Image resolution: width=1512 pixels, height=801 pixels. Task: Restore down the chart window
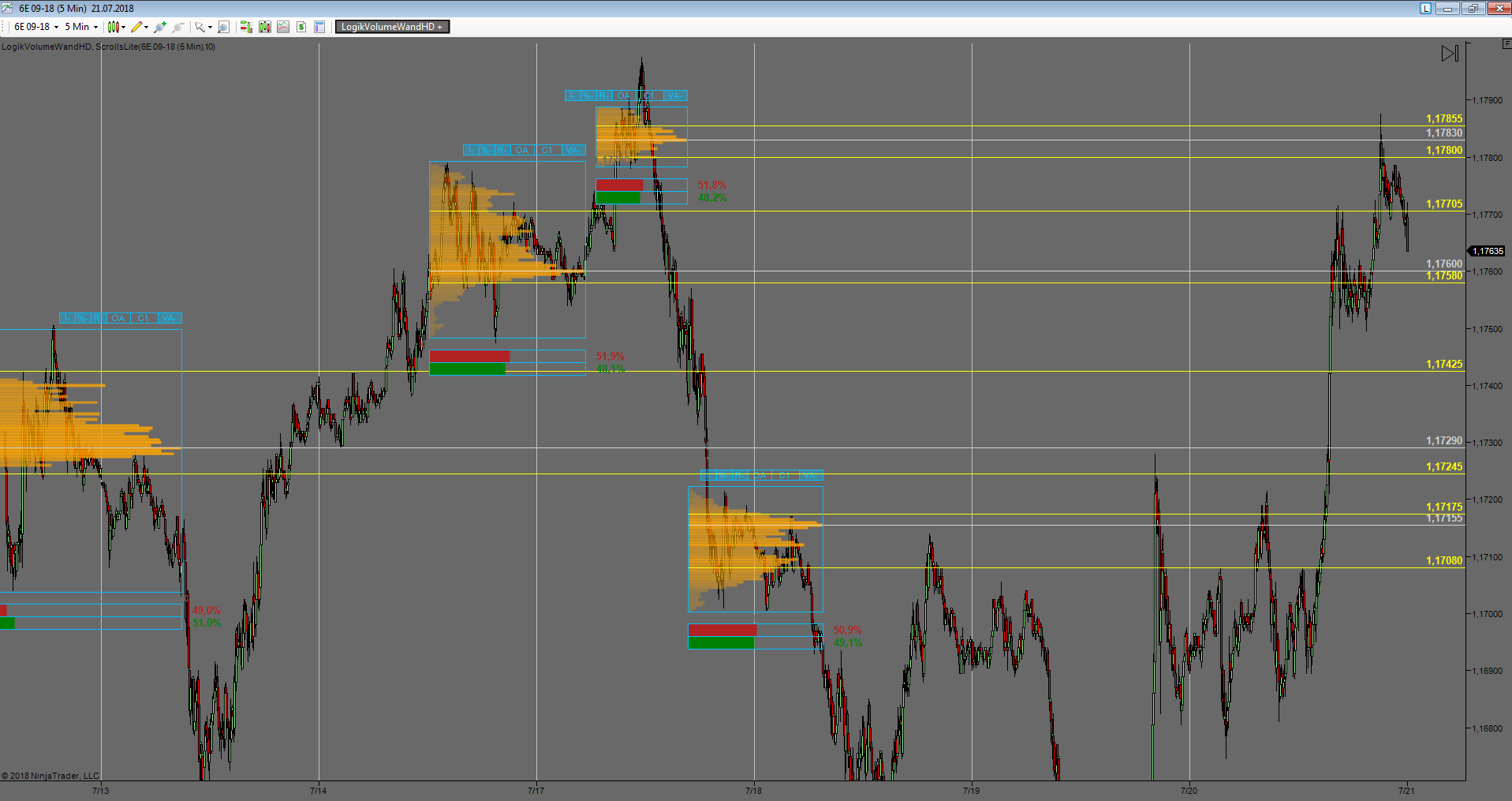(1473, 8)
